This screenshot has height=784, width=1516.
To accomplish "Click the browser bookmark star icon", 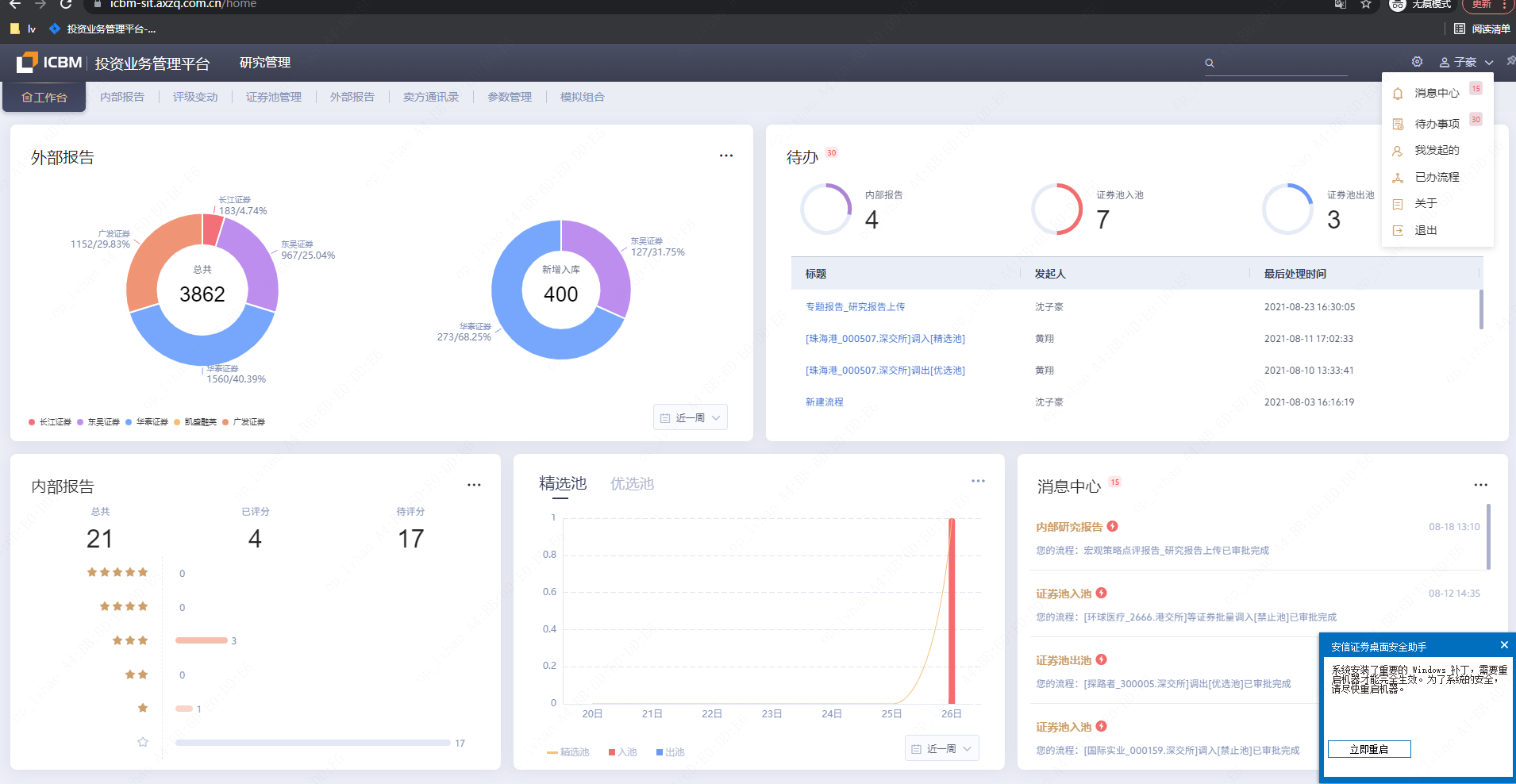I will coord(1366,4).
